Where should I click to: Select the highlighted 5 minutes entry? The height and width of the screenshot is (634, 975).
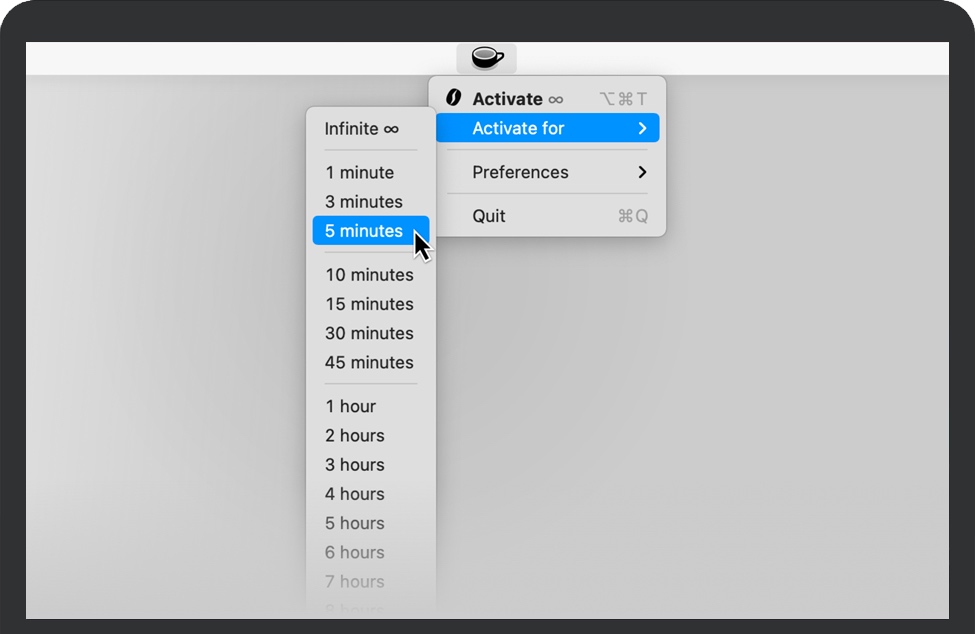tap(364, 231)
